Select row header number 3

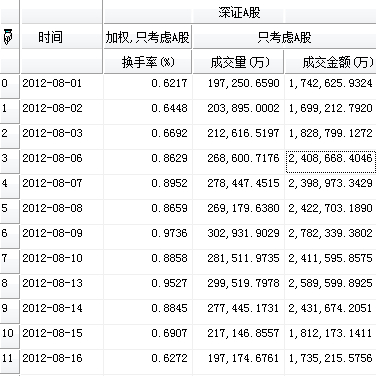tap(9, 161)
